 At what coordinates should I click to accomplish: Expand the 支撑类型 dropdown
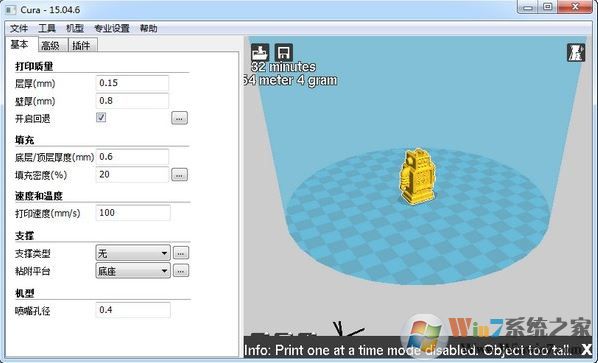[133, 253]
